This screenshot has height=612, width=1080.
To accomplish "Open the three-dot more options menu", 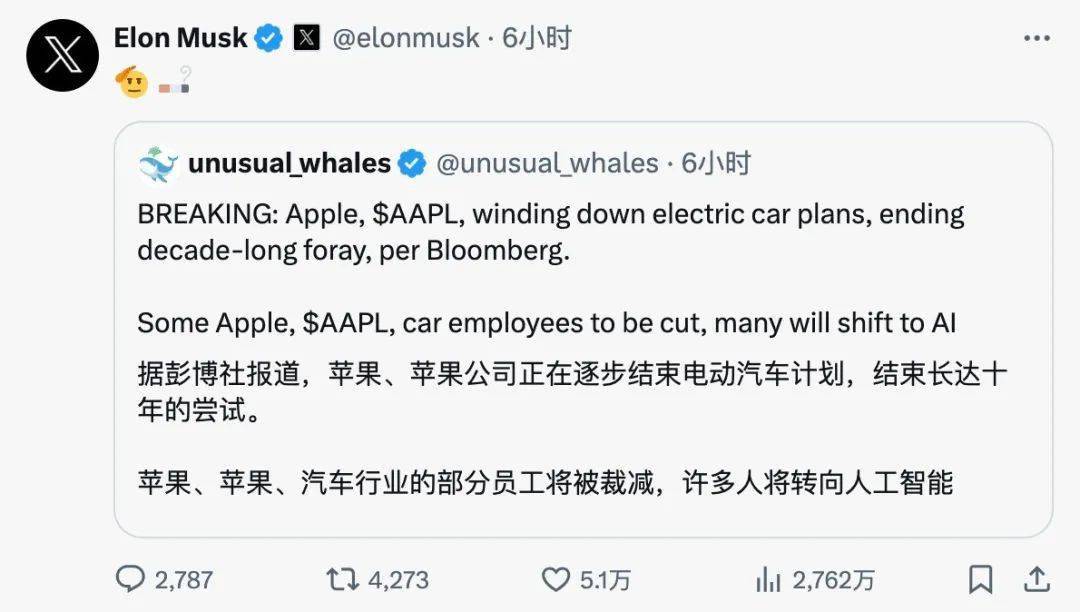I will (1037, 39).
